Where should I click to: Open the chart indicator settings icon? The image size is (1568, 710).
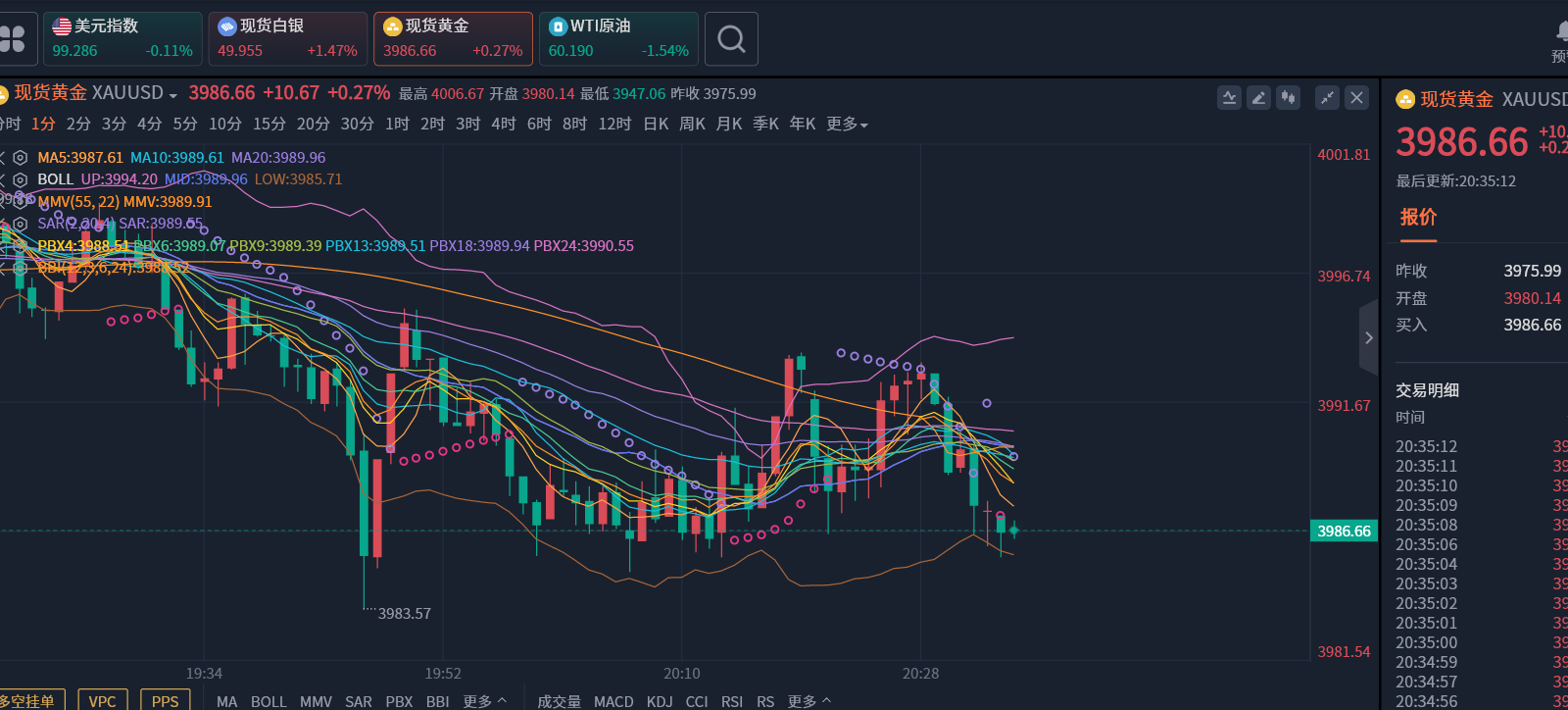click(1229, 97)
